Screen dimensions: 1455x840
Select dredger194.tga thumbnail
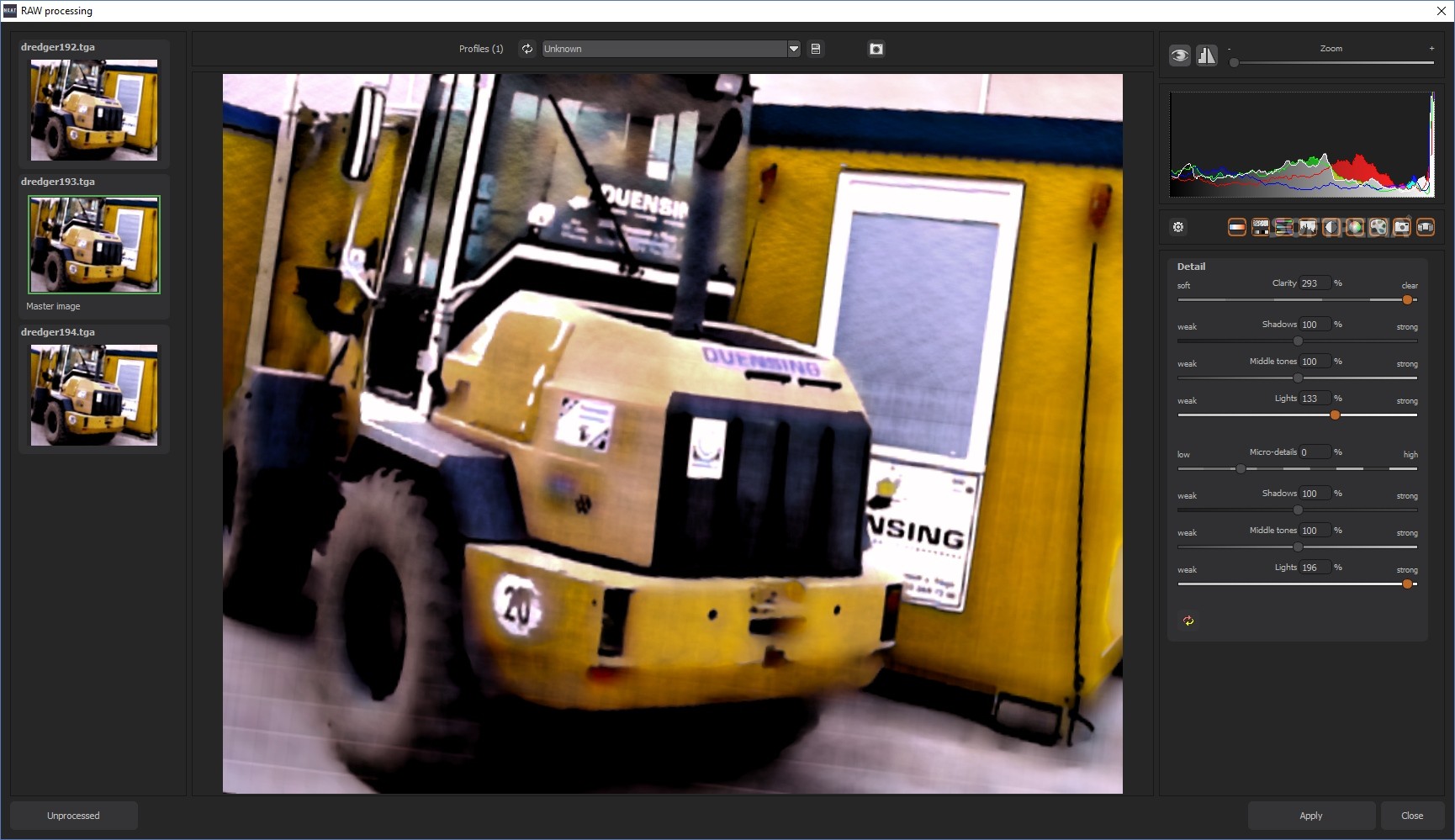pos(94,395)
